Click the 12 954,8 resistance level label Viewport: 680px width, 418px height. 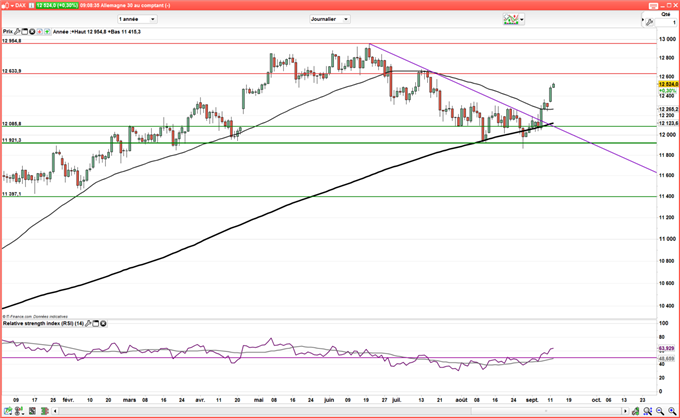pos(12,41)
